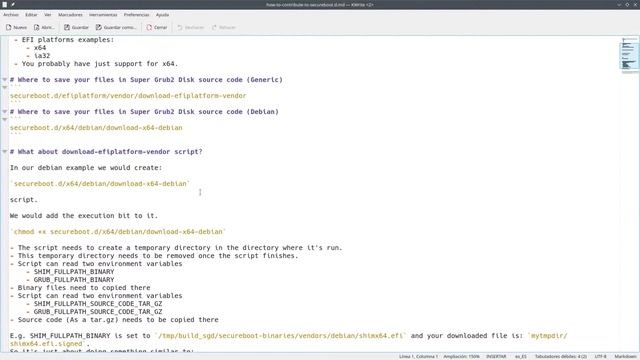Viewport: 640px width, 360px height.
Task: Click the unquoted secureboot.d/x64/debian/download-x64-debian code line
Action: pyautogui.click(x=96, y=128)
